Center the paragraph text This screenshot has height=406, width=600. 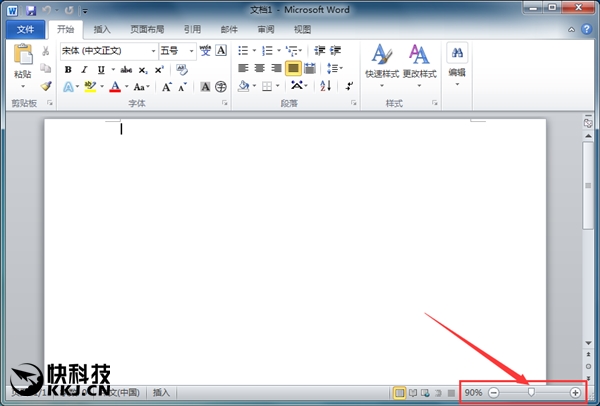260,68
